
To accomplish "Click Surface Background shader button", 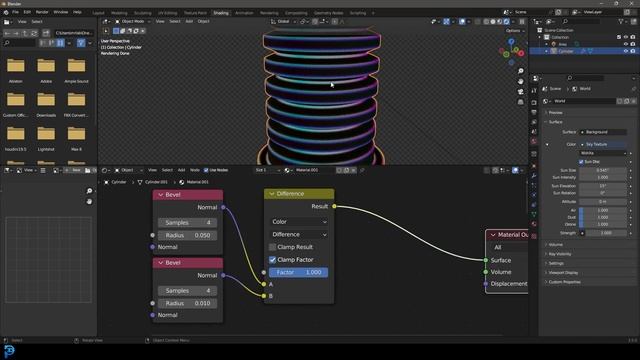I will (603, 132).
